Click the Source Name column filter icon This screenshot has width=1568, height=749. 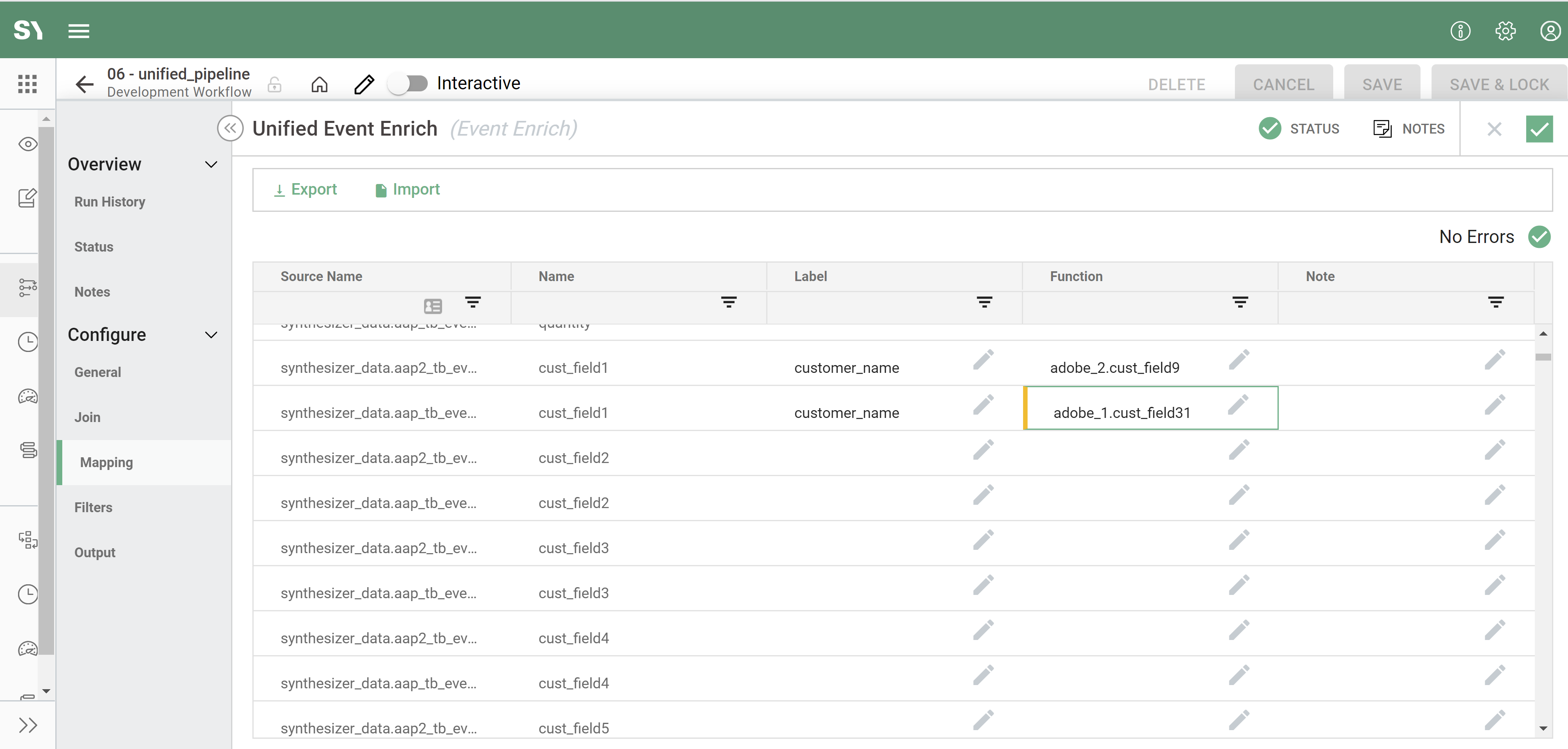click(472, 302)
